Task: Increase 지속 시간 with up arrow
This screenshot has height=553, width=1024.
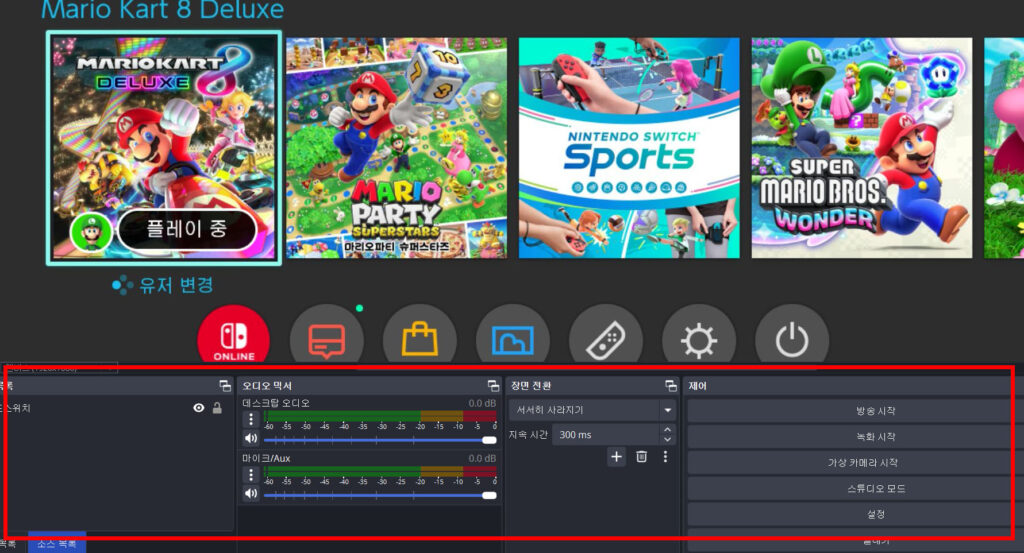Action: pos(667,430)
